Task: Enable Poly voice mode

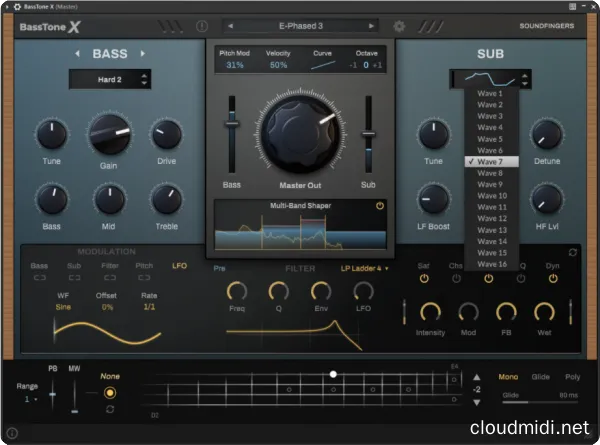Action: coord(572,377)
